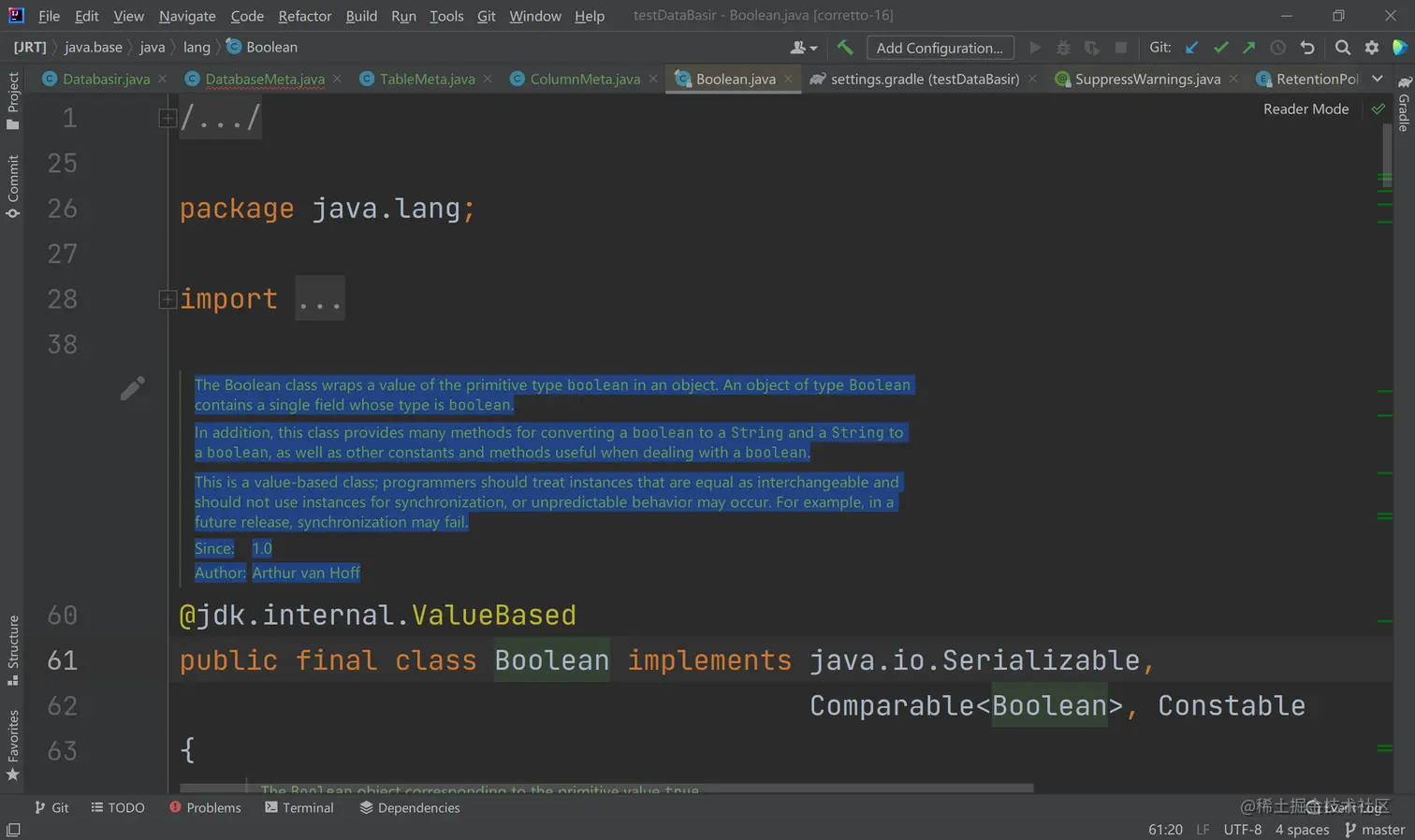Click the pencil edit doc icon in gutter
The height and width of the screenshot is (840, 1415).
[132, 388]
